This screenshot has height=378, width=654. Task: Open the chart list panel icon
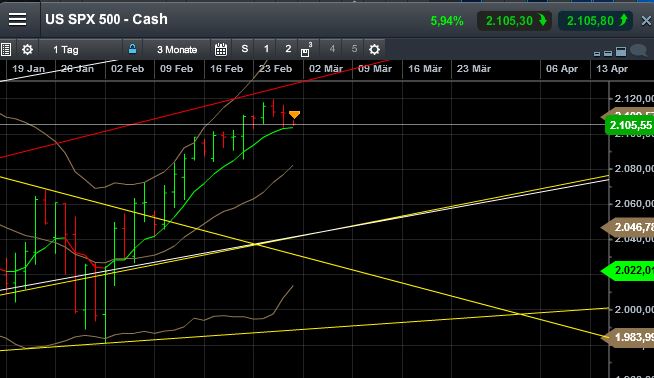coord(6,50)
